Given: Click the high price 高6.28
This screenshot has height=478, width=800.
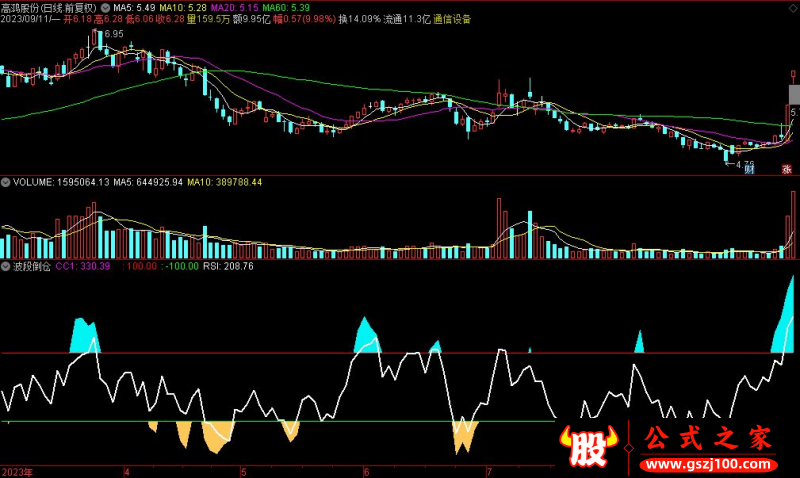Looking at the screenshot, I should [108, 19].
